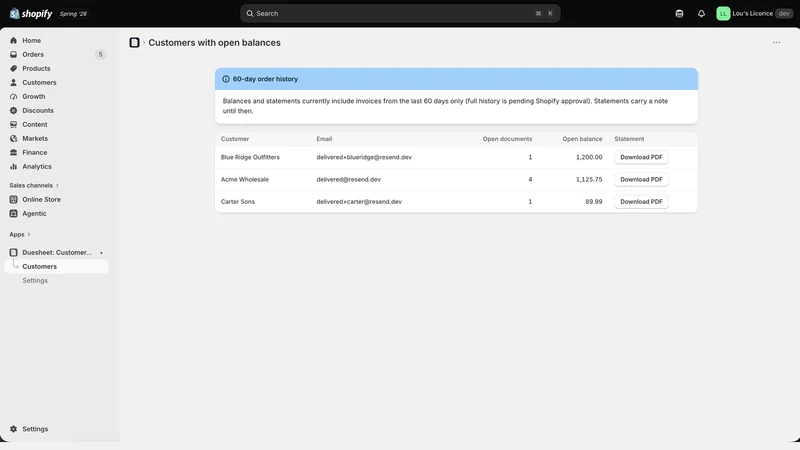Screen dimensions: 800x450
Task: Click the Settings gear icon
Action: (x=13, y=429)
